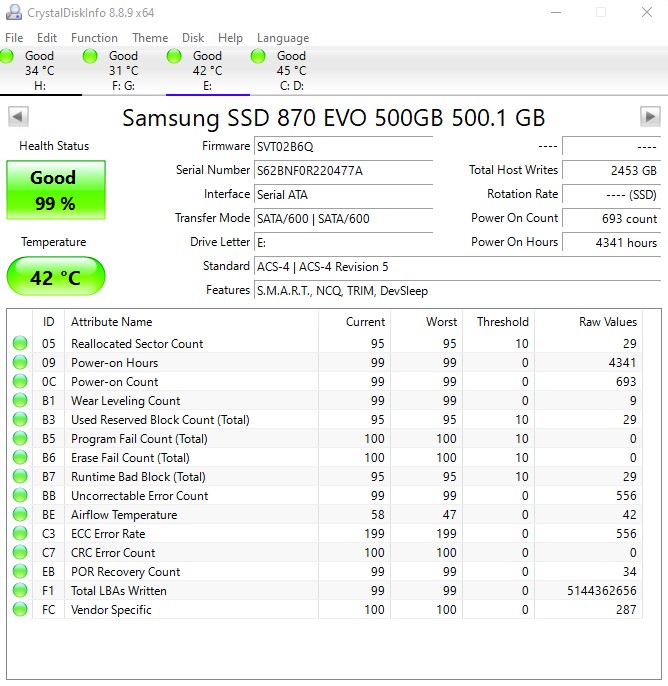Click the Good 99 % health status button
This screenshot has height=686, width=668.
56,190
